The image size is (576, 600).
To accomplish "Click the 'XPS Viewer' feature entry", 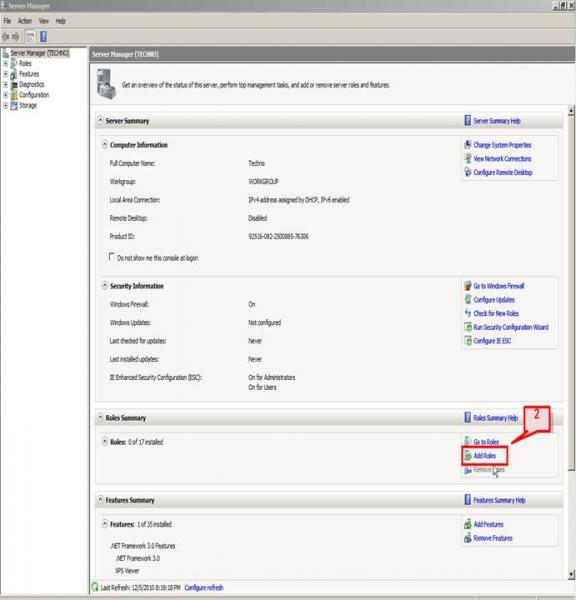I will pyautogui.click(x=127, y=571).
